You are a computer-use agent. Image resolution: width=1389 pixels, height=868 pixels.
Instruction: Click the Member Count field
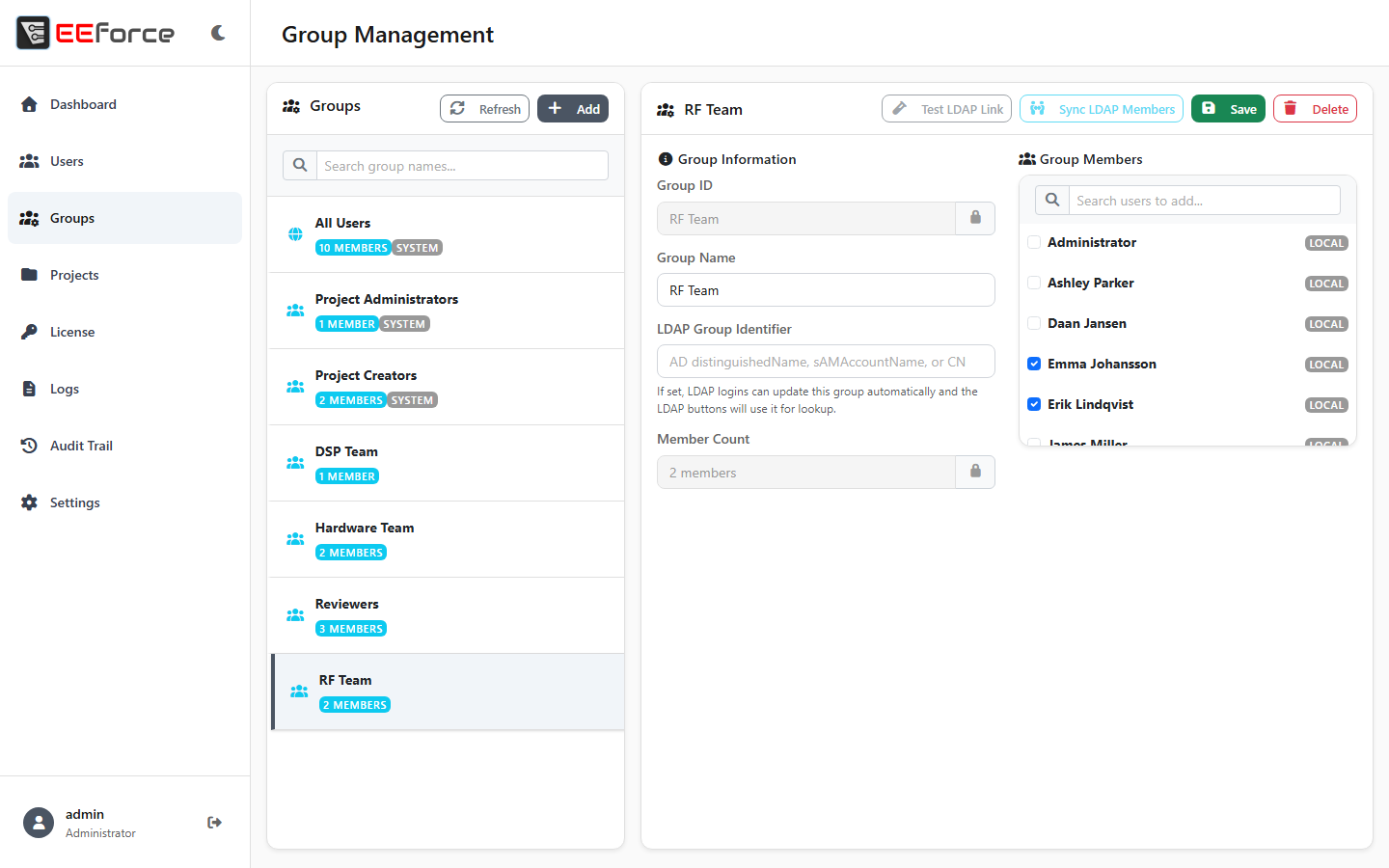(806, 473)
